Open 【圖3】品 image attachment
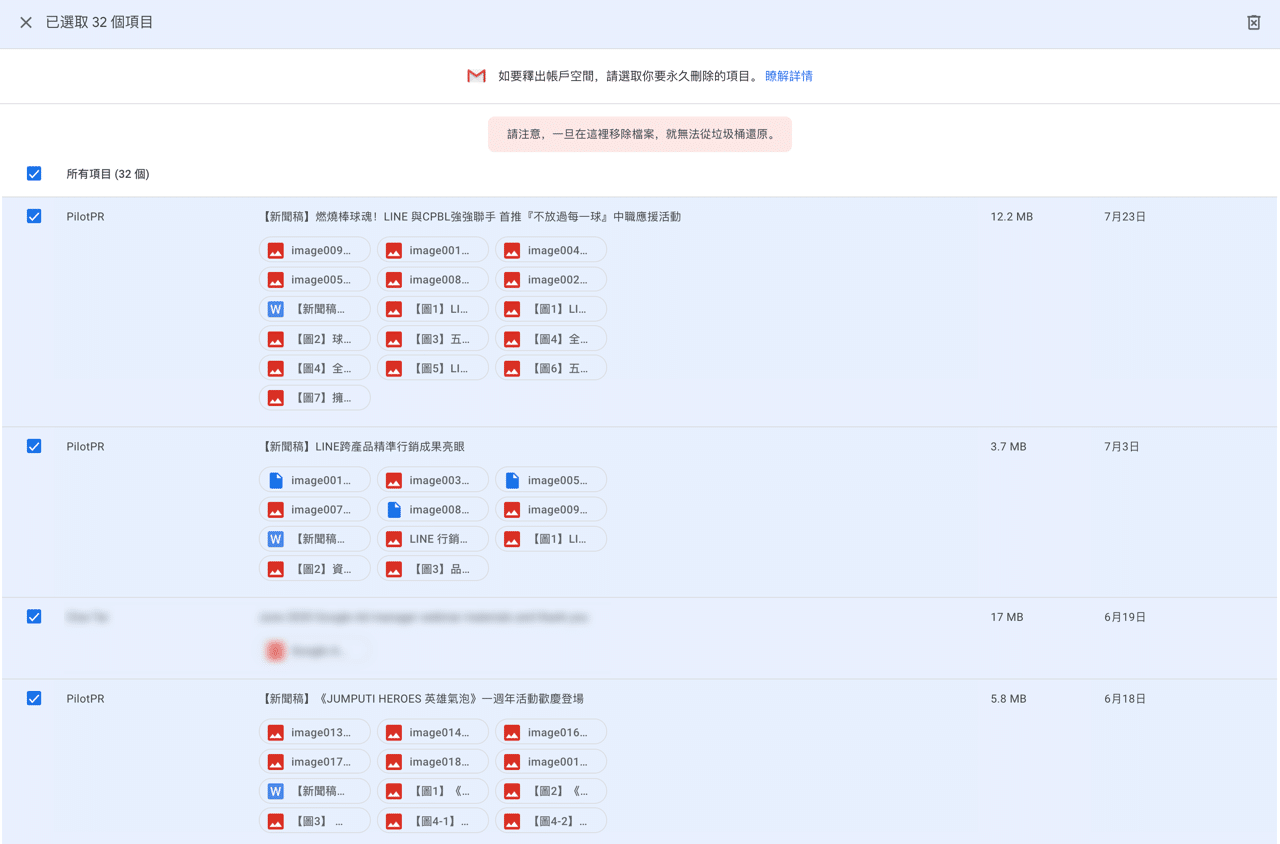The height and width of the screenshot is (844, 1280). coord(433,569)
